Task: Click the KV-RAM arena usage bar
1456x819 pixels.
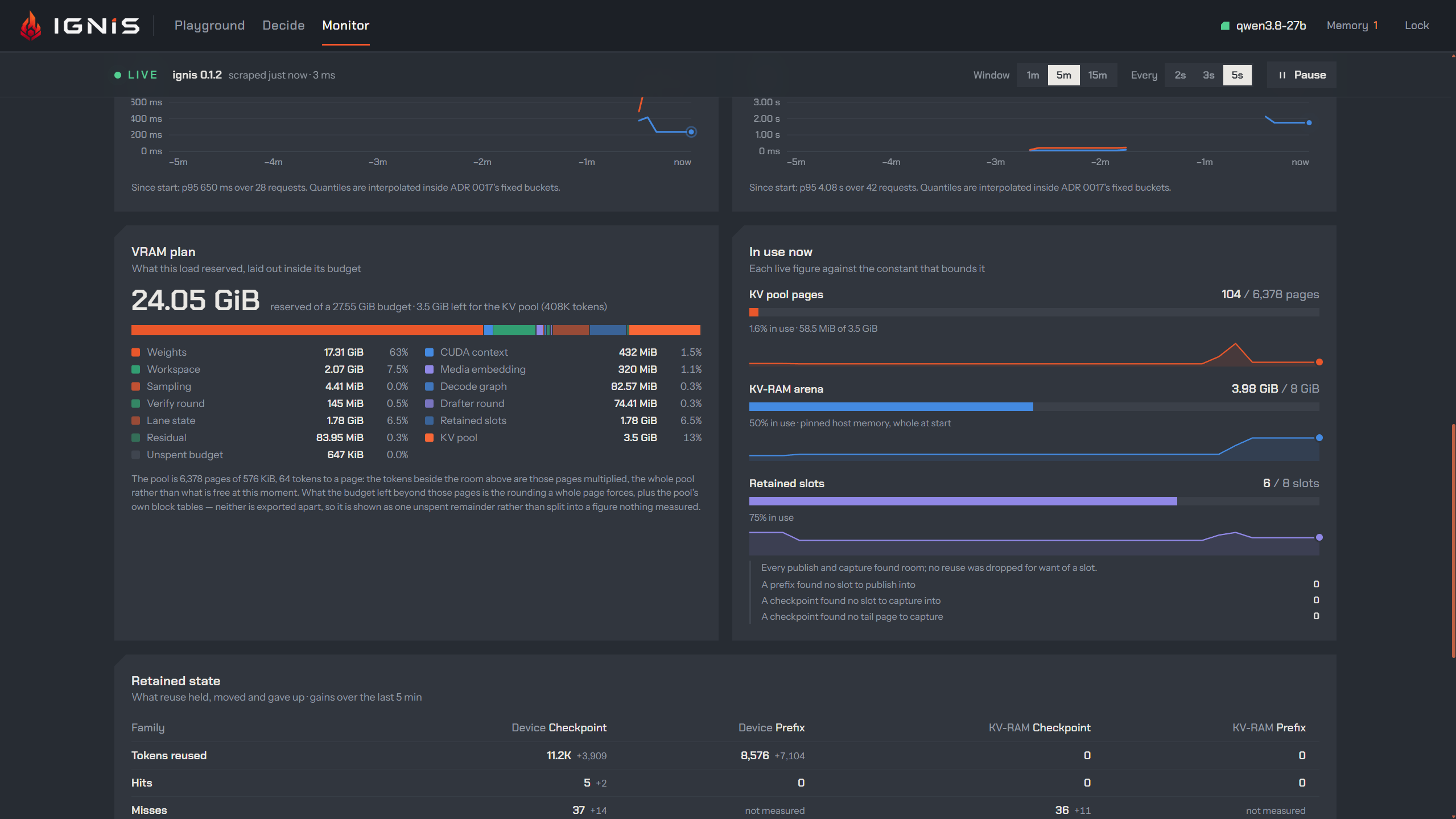Action: tap(1034, 407)
